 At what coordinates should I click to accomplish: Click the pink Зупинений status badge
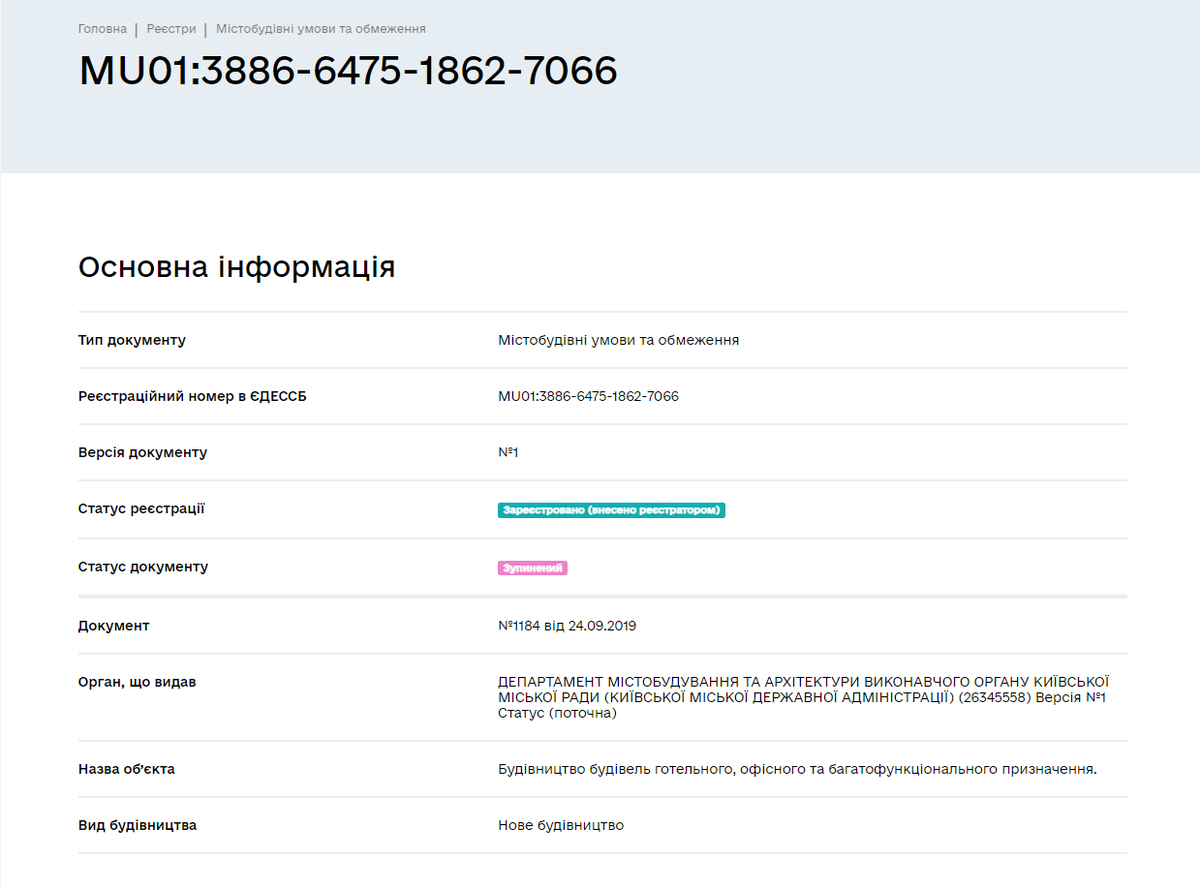(x=533, y=568)
